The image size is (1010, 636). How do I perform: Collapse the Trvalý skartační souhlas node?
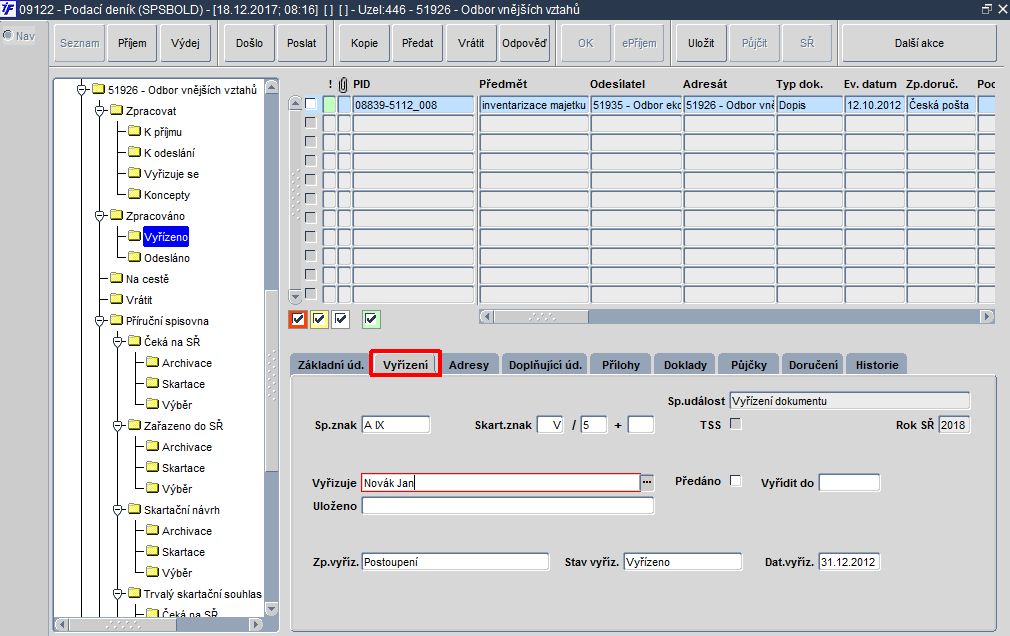(118, 593)
